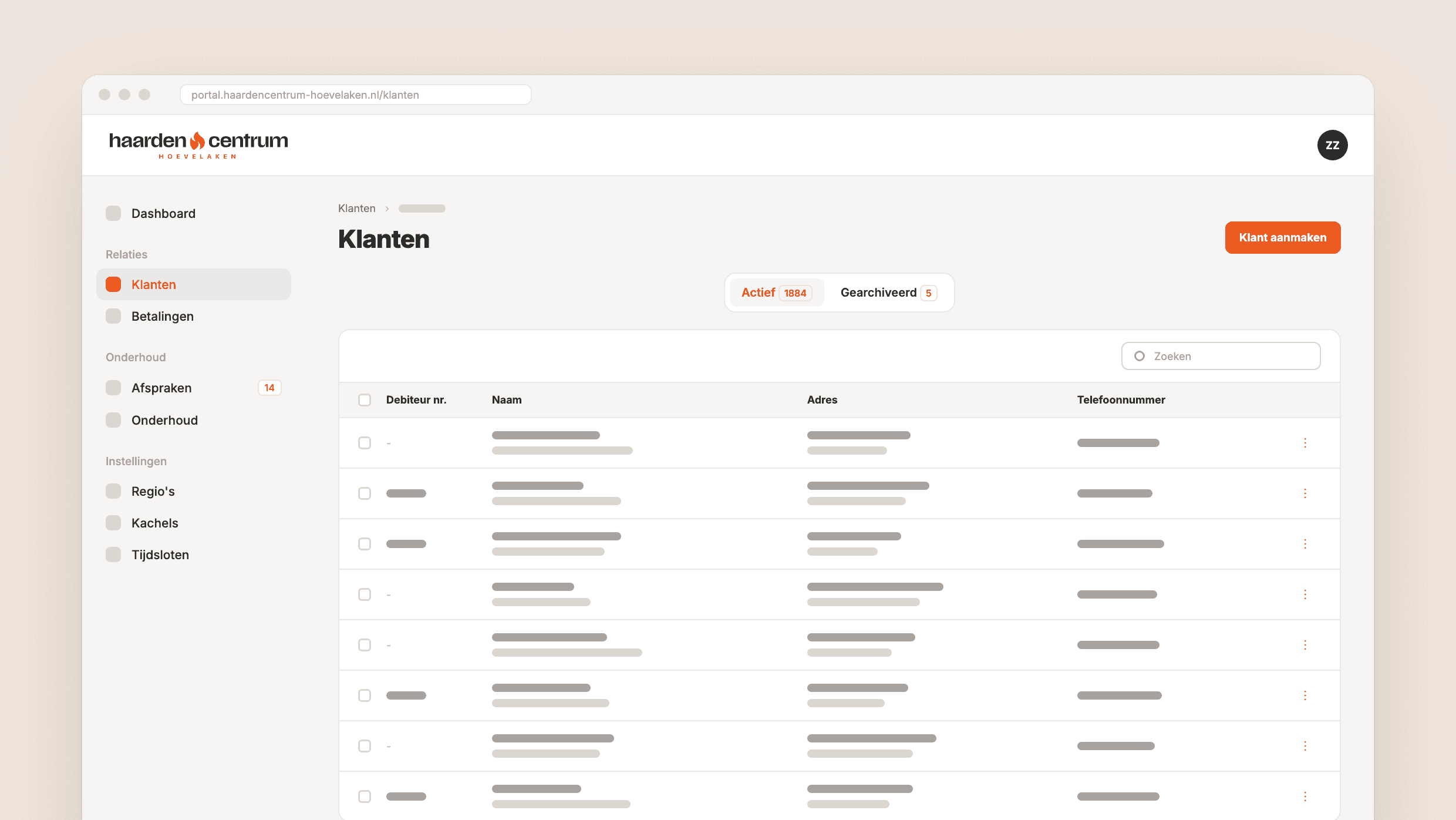Click the Afspraken sidebar icon

tap(113, 388)
